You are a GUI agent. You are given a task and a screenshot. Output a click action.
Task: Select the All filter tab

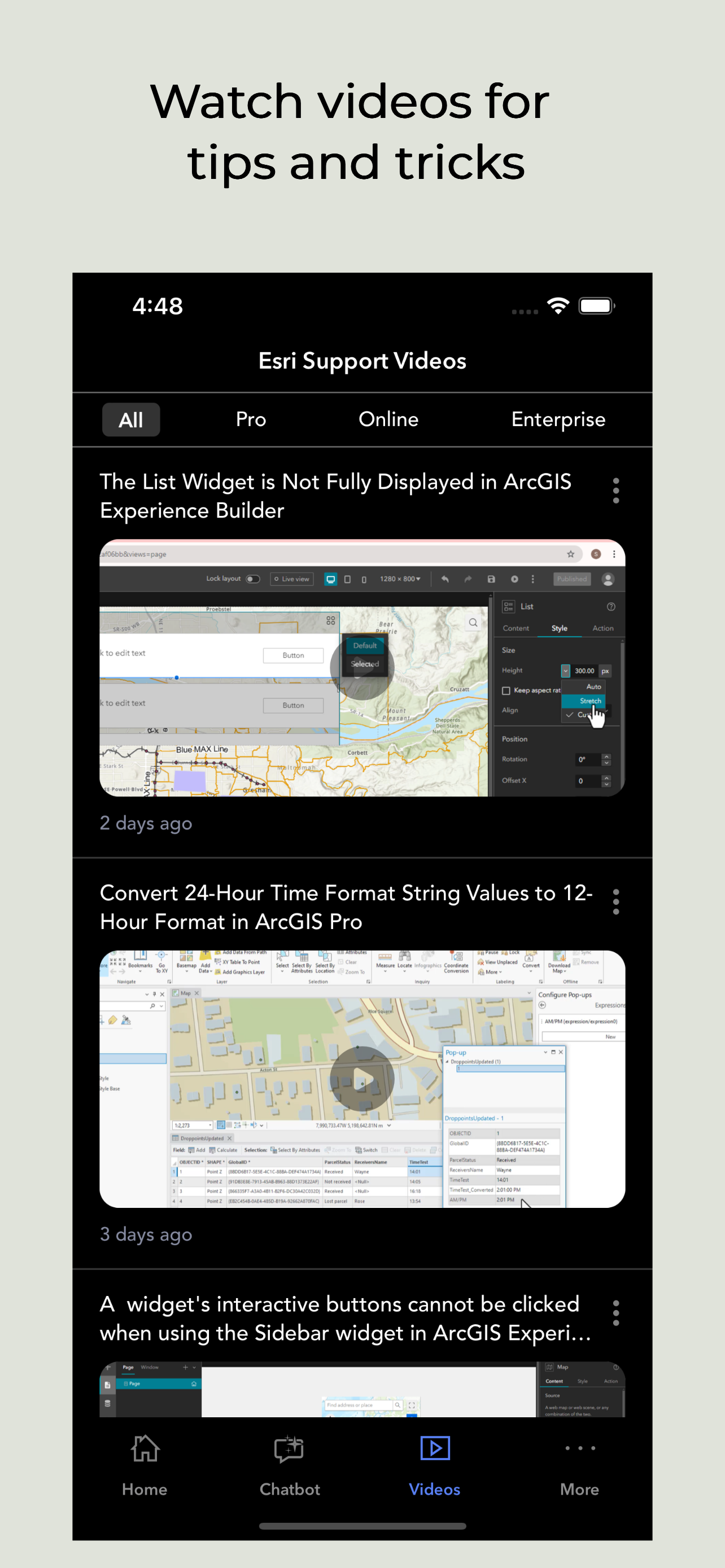(x=131, y=419)
